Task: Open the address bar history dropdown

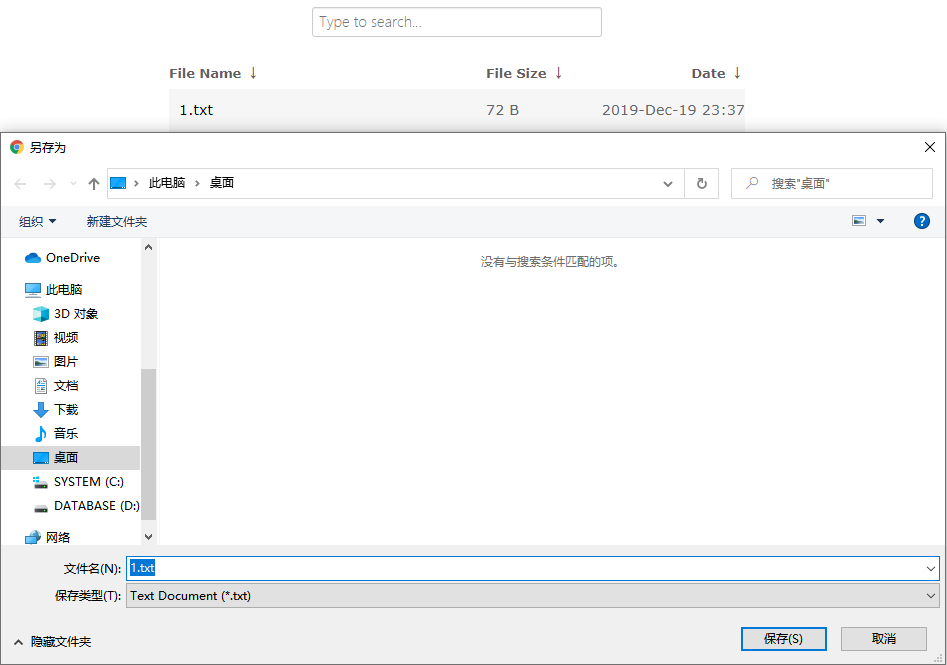Action: tap(667, 183)
